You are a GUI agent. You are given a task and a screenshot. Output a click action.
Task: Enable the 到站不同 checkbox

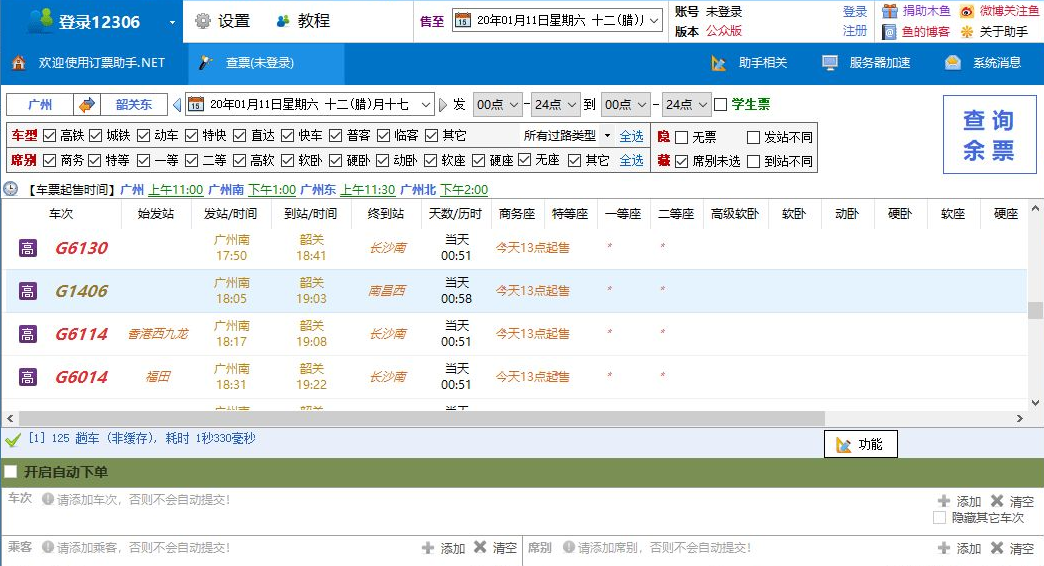(753, 161)
